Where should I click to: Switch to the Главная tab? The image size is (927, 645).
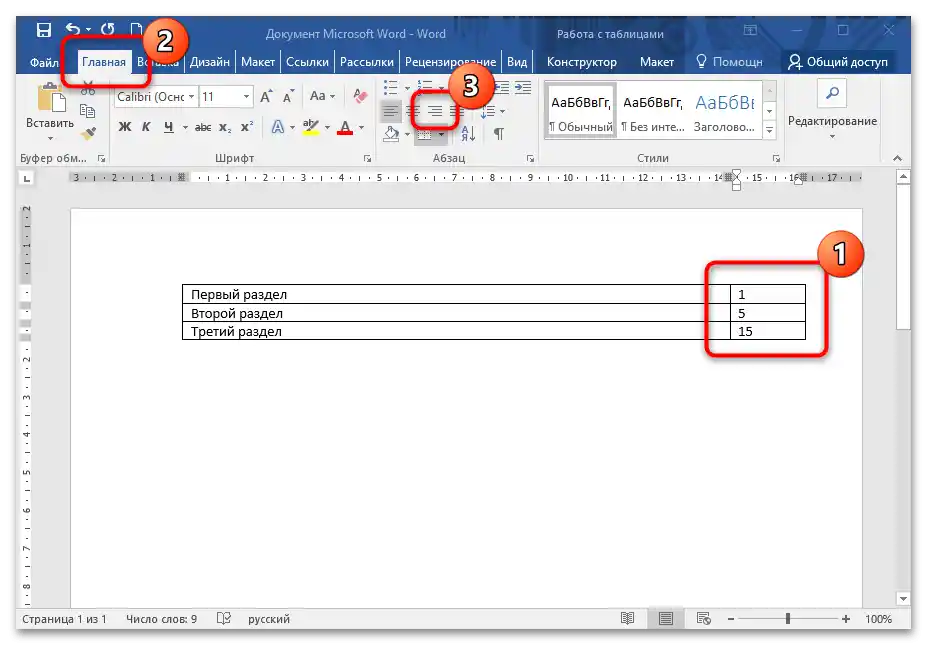(x=104, y=62)
